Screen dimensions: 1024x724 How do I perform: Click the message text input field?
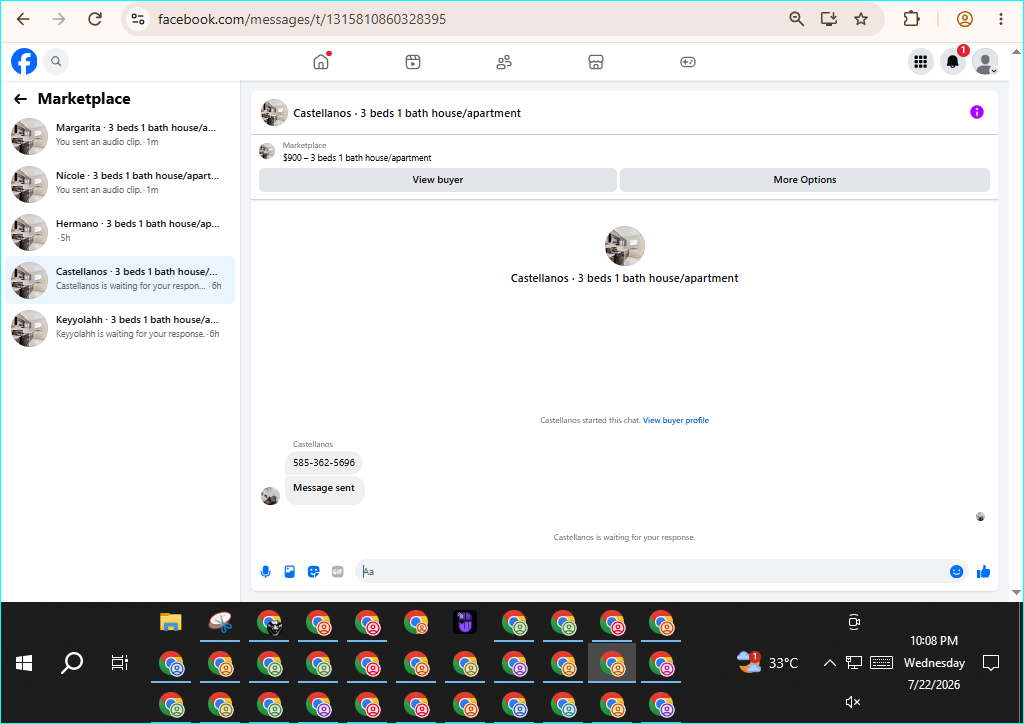[653, 572]
